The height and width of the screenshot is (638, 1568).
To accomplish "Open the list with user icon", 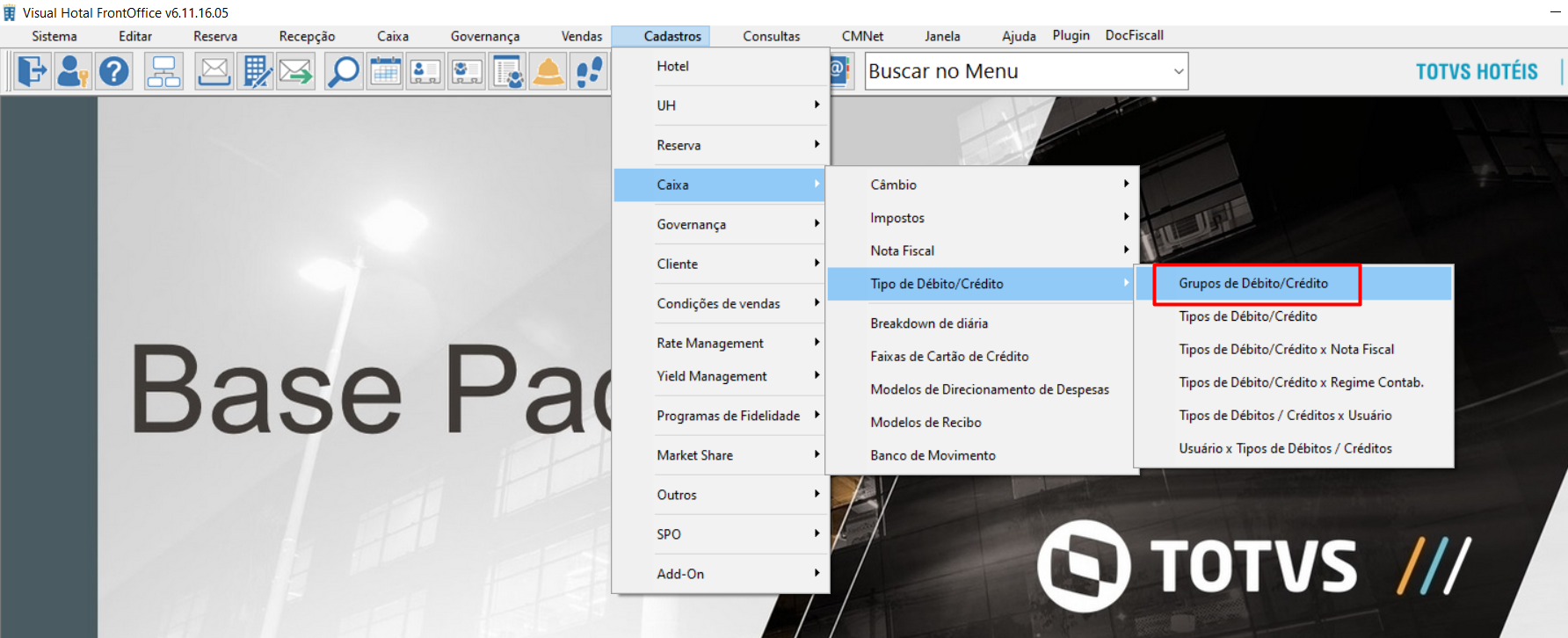I will point(508,71).
